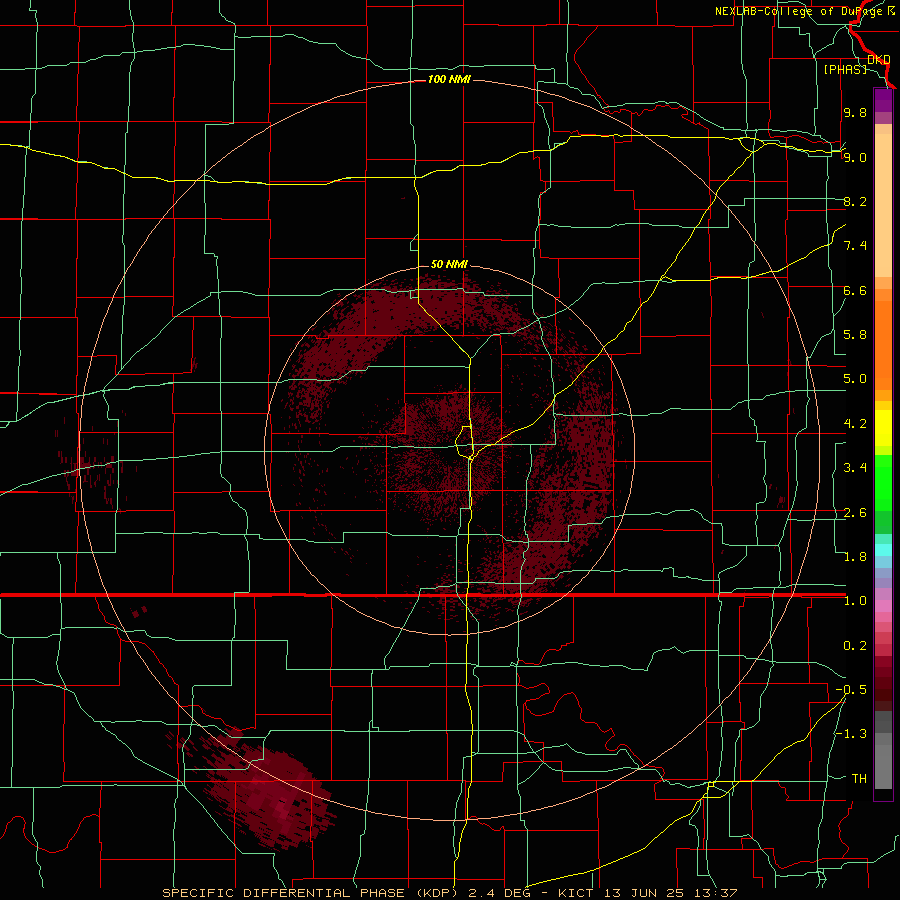The width and height of the screenshot is (900, 900).
Task: Click the KDP label above the color scale
Action: point(879,59)
